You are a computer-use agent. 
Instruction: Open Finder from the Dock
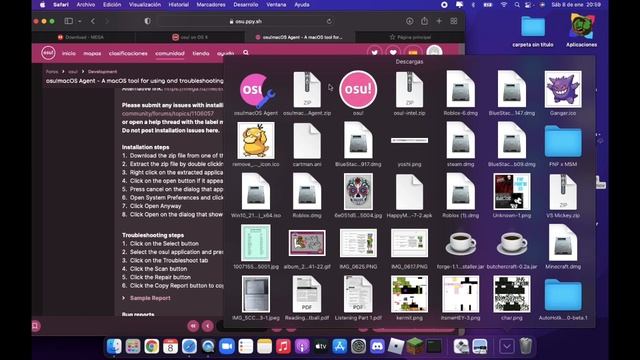[114, 347]
